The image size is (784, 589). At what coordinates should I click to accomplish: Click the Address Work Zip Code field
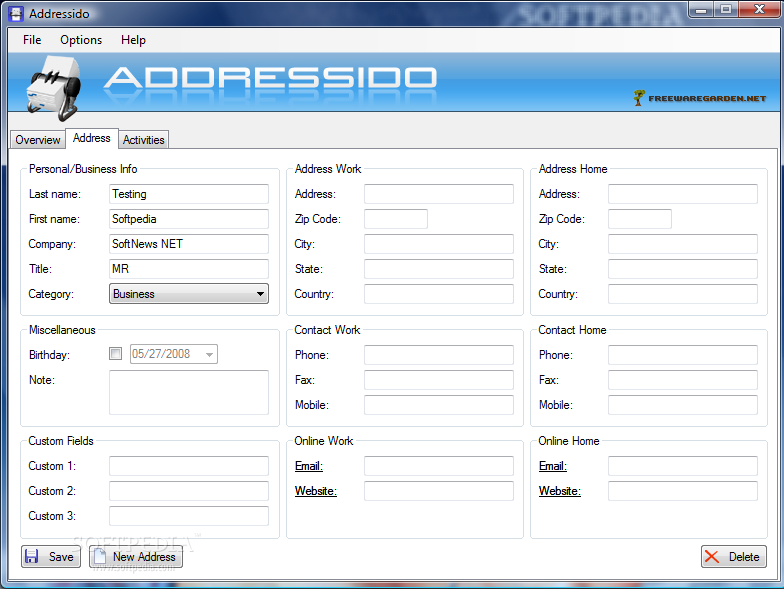pyautogui.click(x=396, y=219)
